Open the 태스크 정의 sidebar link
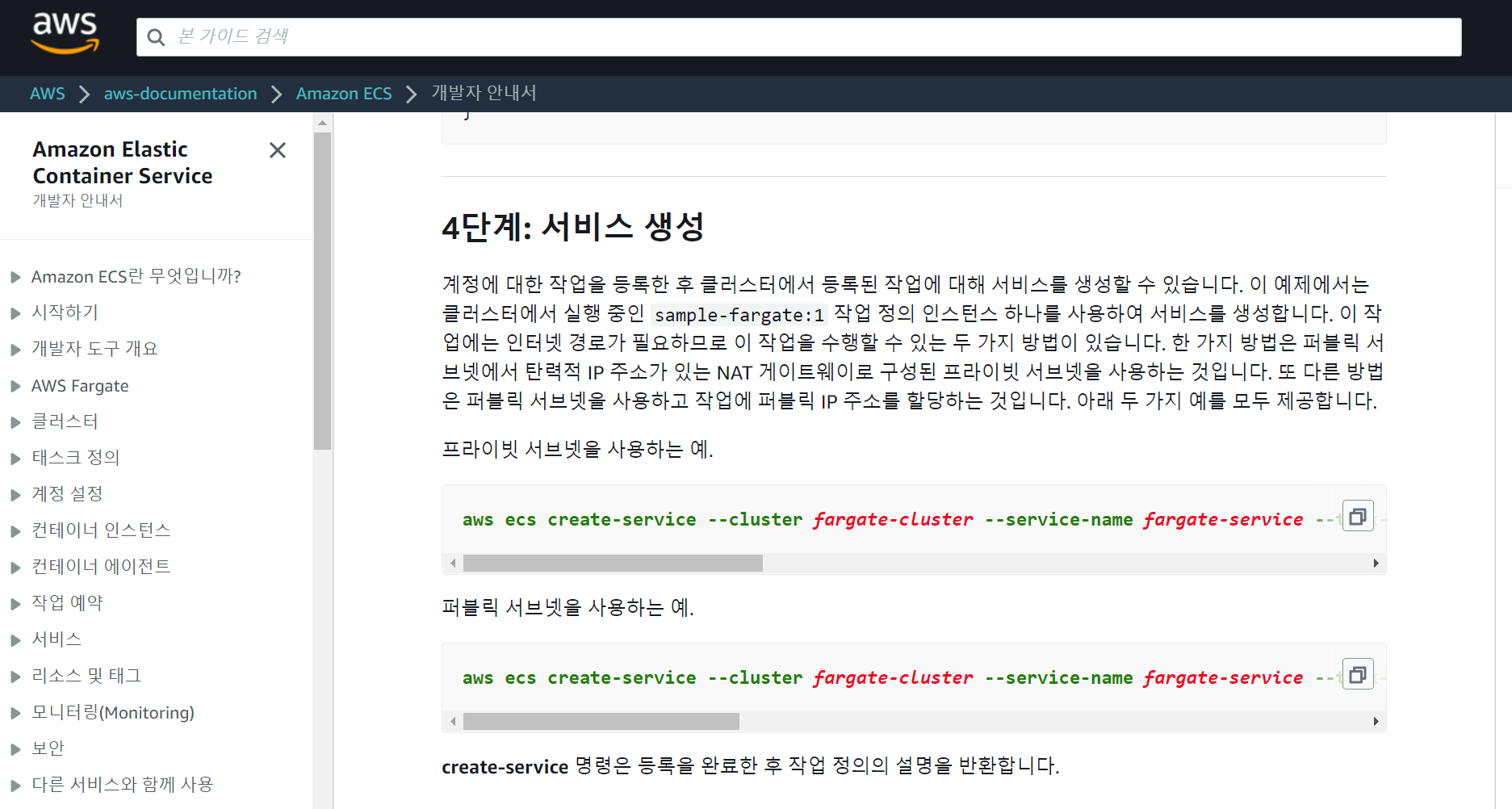The height and width of the screenshot is (809, 1512). (x=76, y=458)
